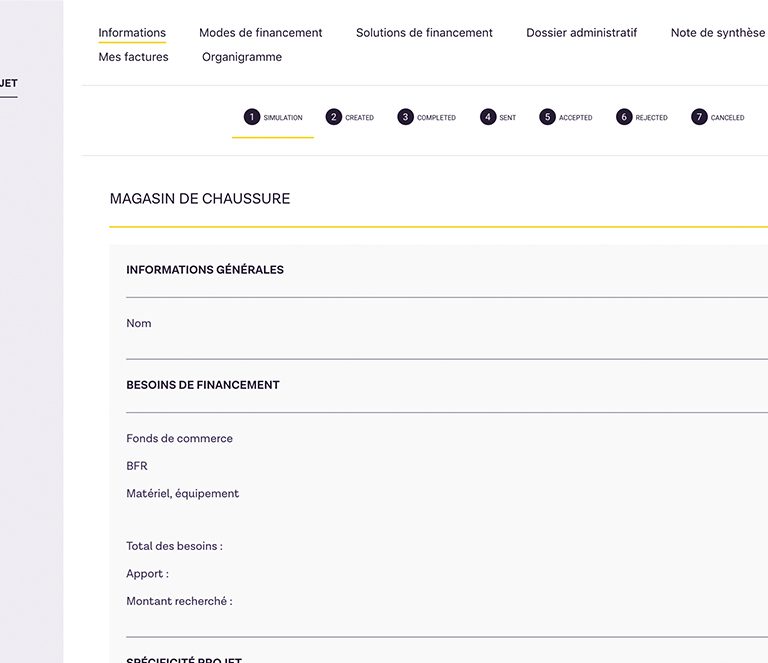Select the step 7 Canceled number circle
This screenshot has width=768, height=663.
[x=699, y=117]
